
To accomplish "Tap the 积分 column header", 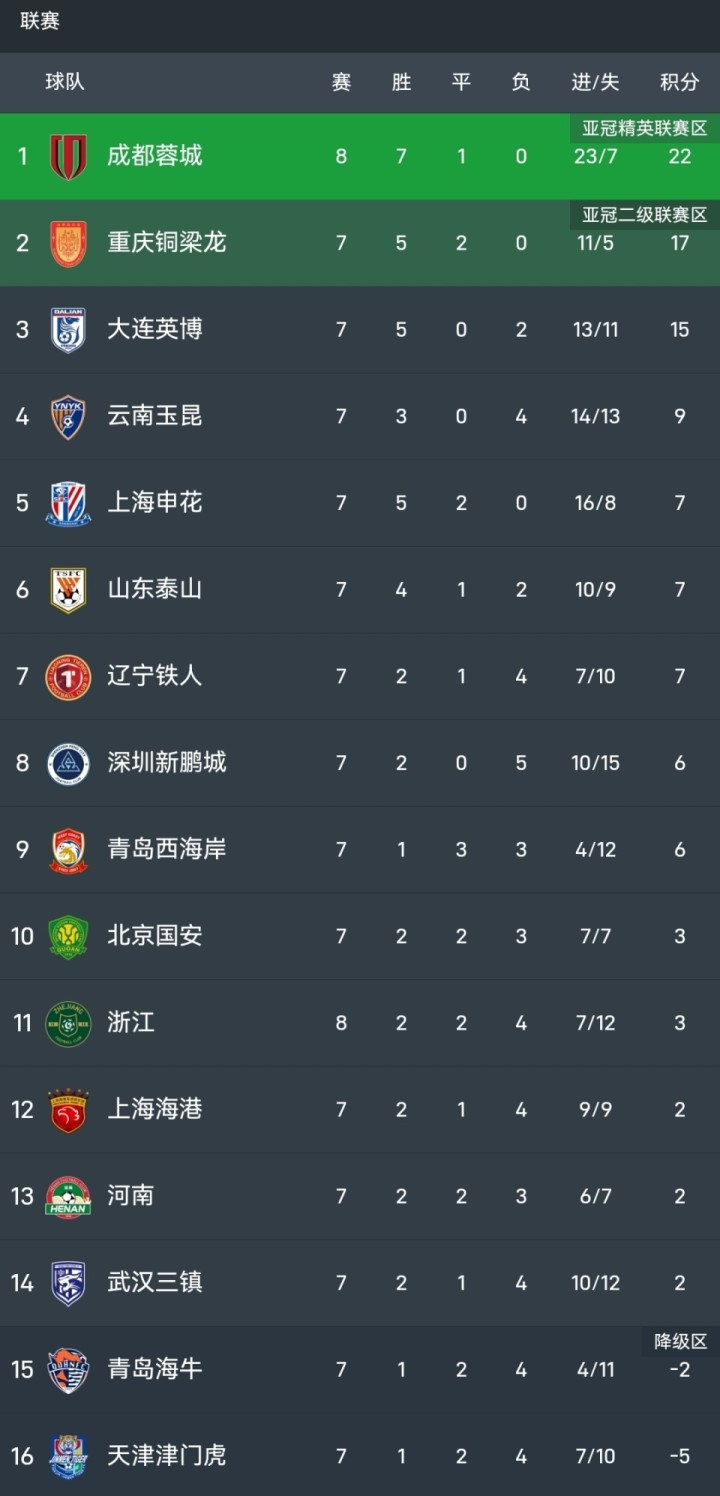I will tap(679, 82).
